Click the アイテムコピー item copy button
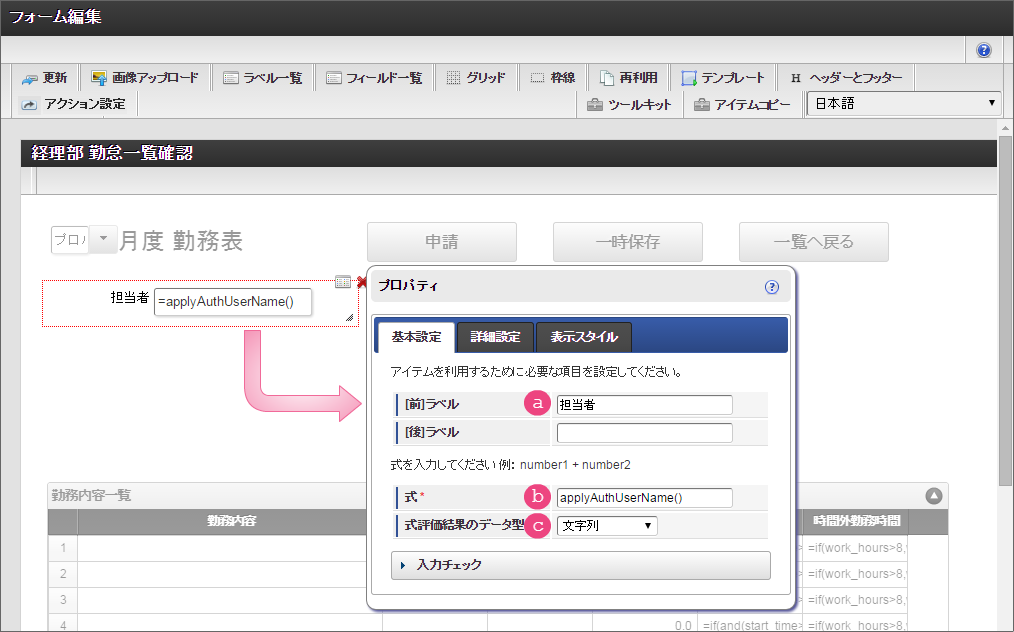Screen dimensions: 1014x632 point(742,104)
